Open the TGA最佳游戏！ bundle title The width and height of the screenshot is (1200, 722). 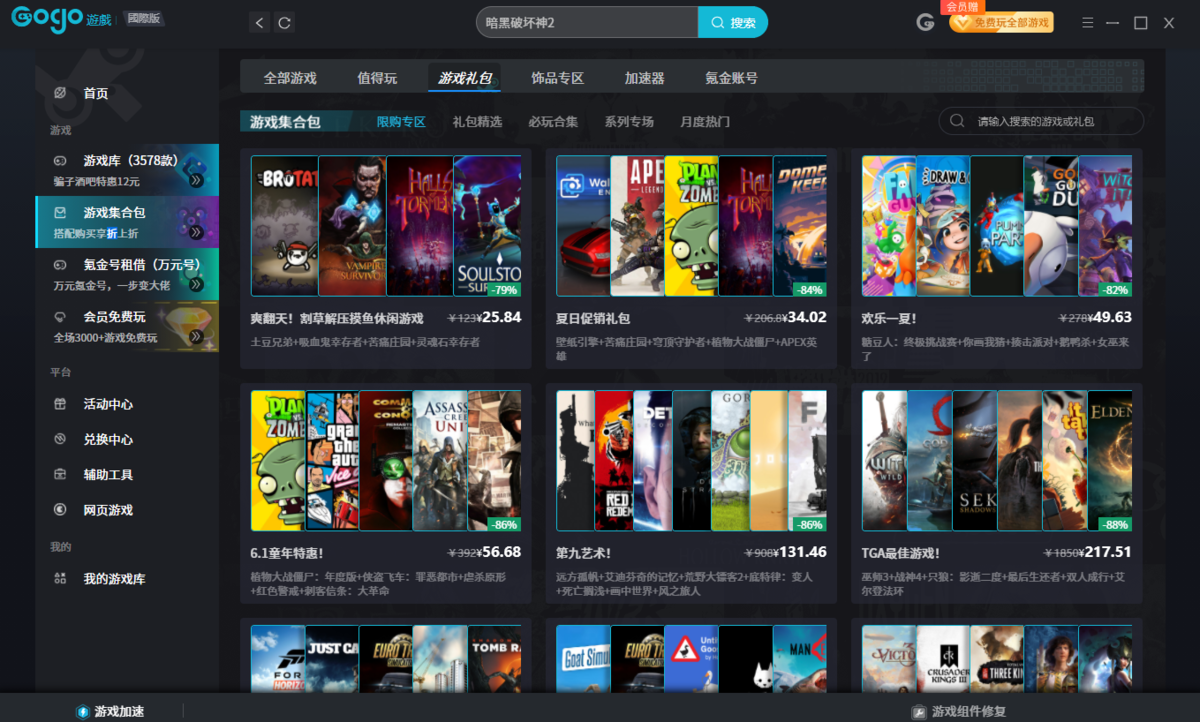click(x=901, y=552)
